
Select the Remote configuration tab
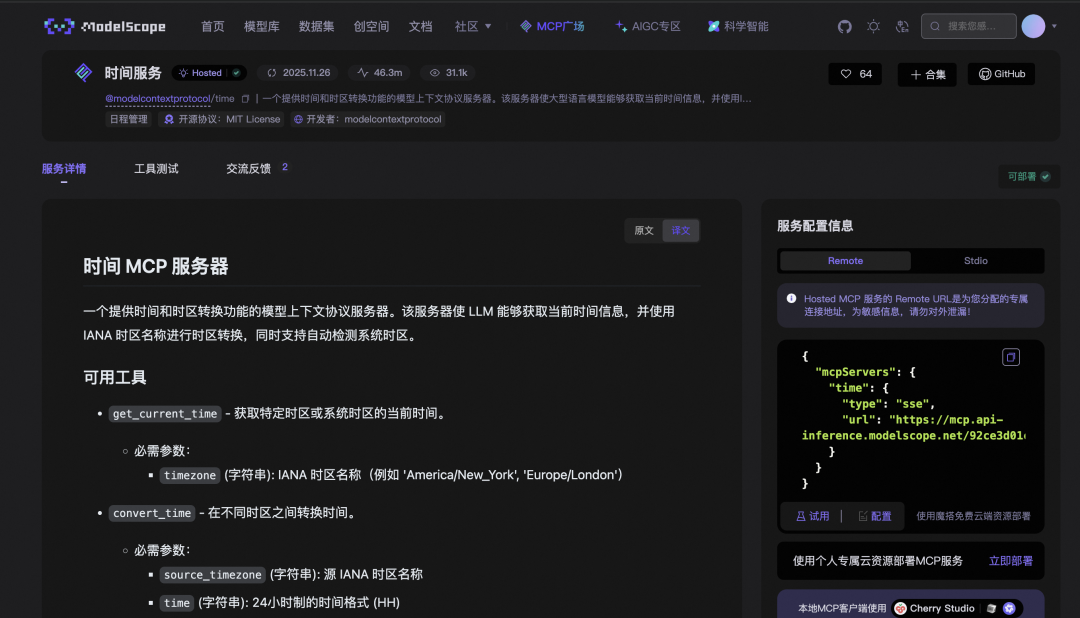845,260
